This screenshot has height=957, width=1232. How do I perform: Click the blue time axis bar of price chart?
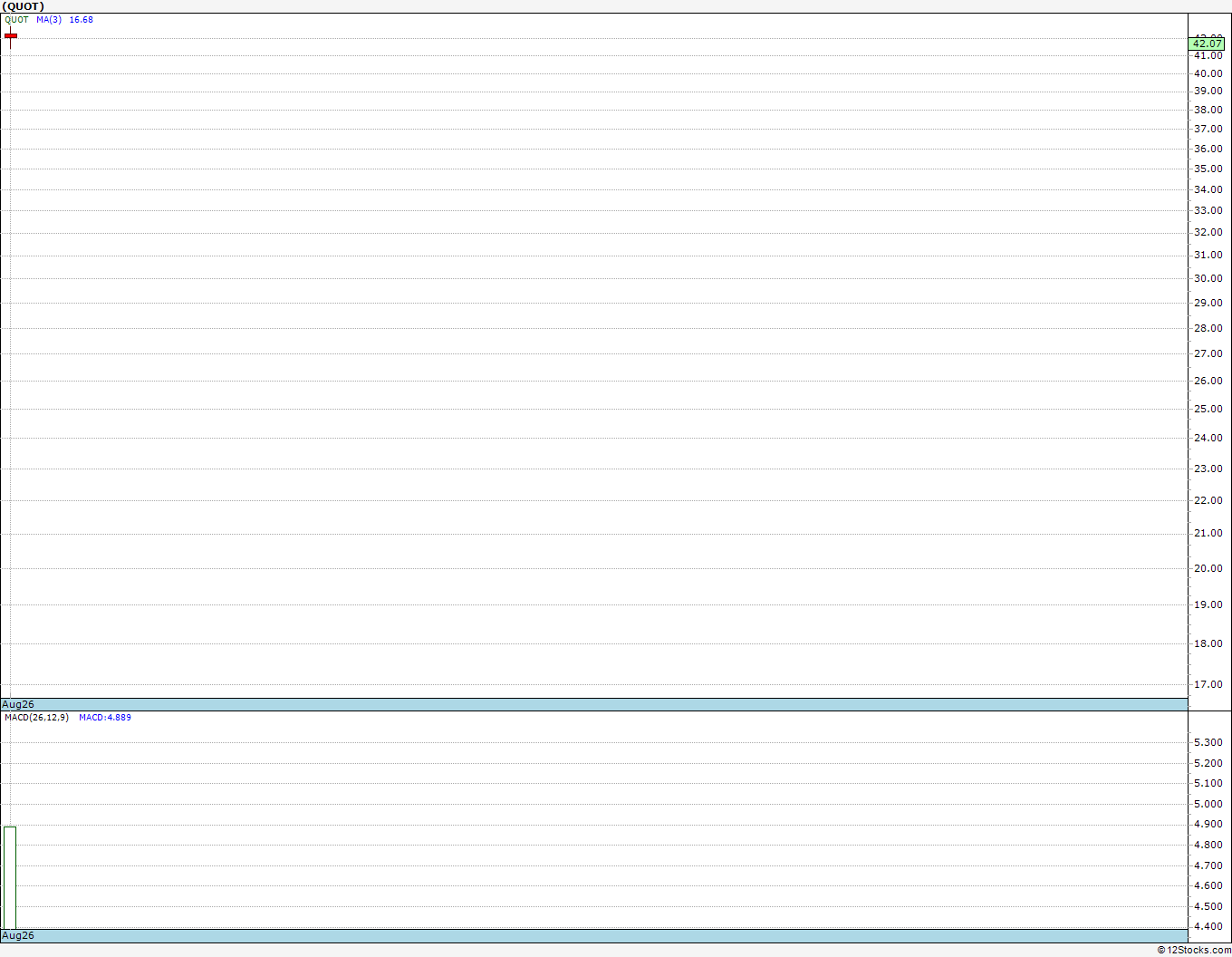point(594,704)
